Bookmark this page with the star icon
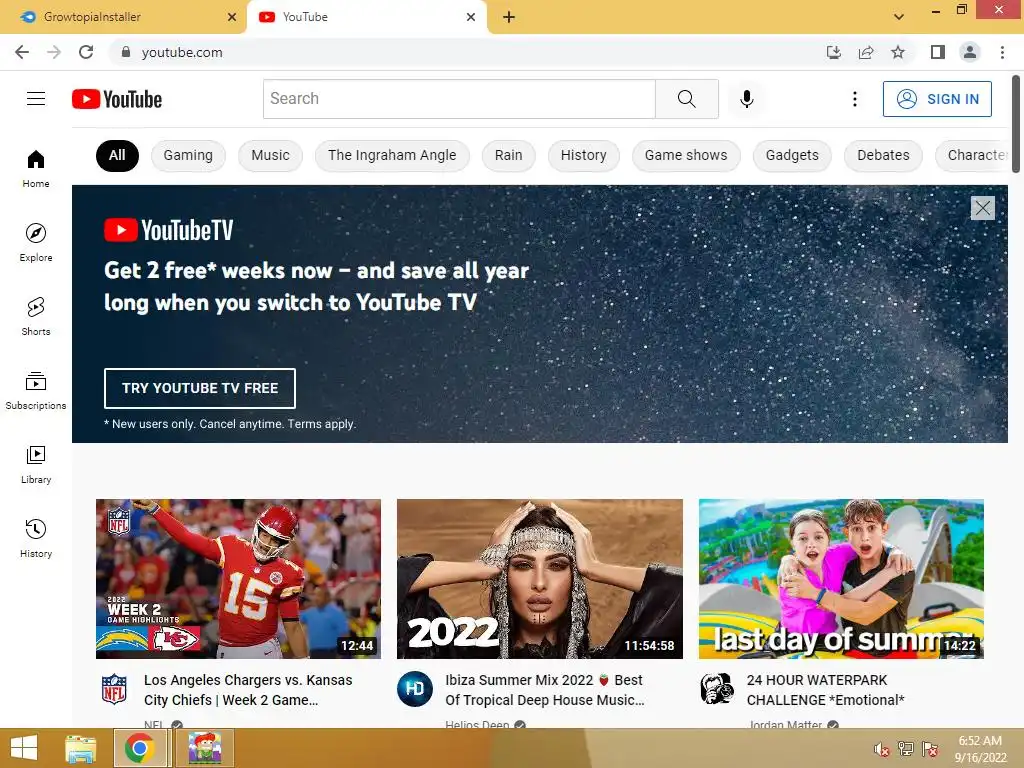This screenshot has height=768, width=1024. pyautogui.click(x=898, y=52)
